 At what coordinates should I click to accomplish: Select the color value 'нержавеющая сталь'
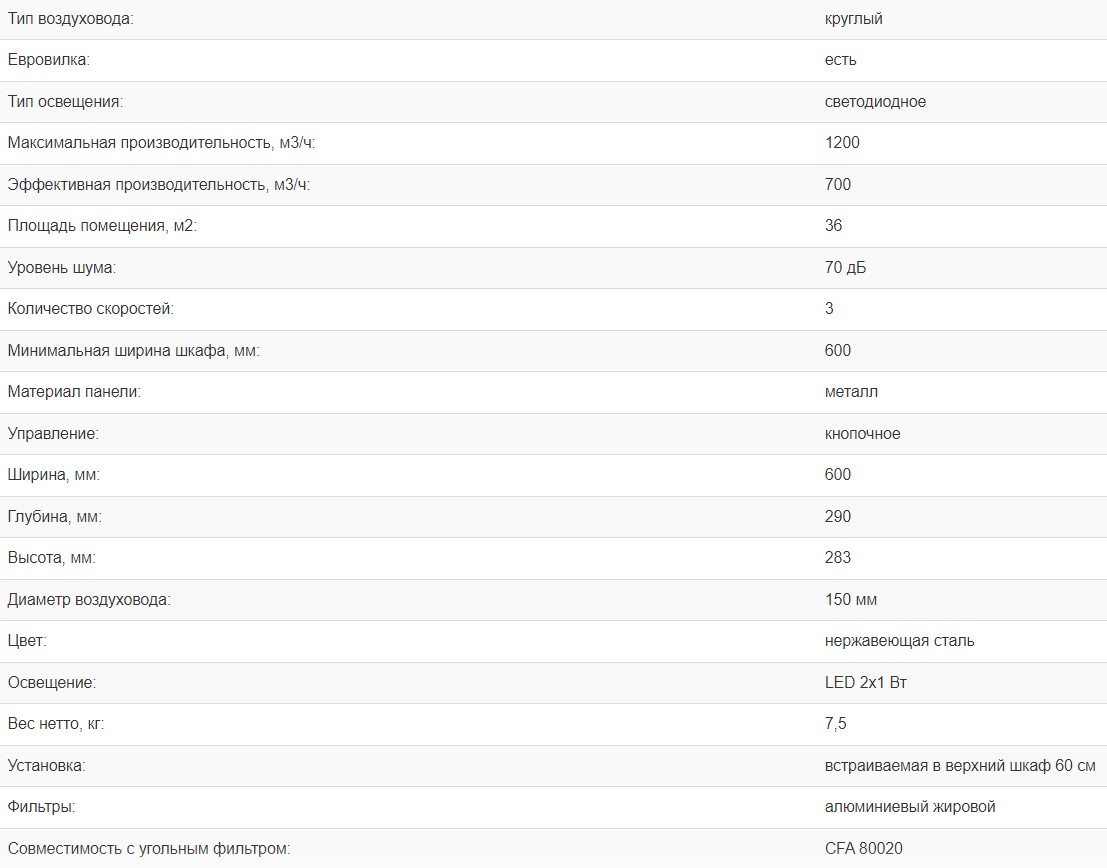coord(899,641)
